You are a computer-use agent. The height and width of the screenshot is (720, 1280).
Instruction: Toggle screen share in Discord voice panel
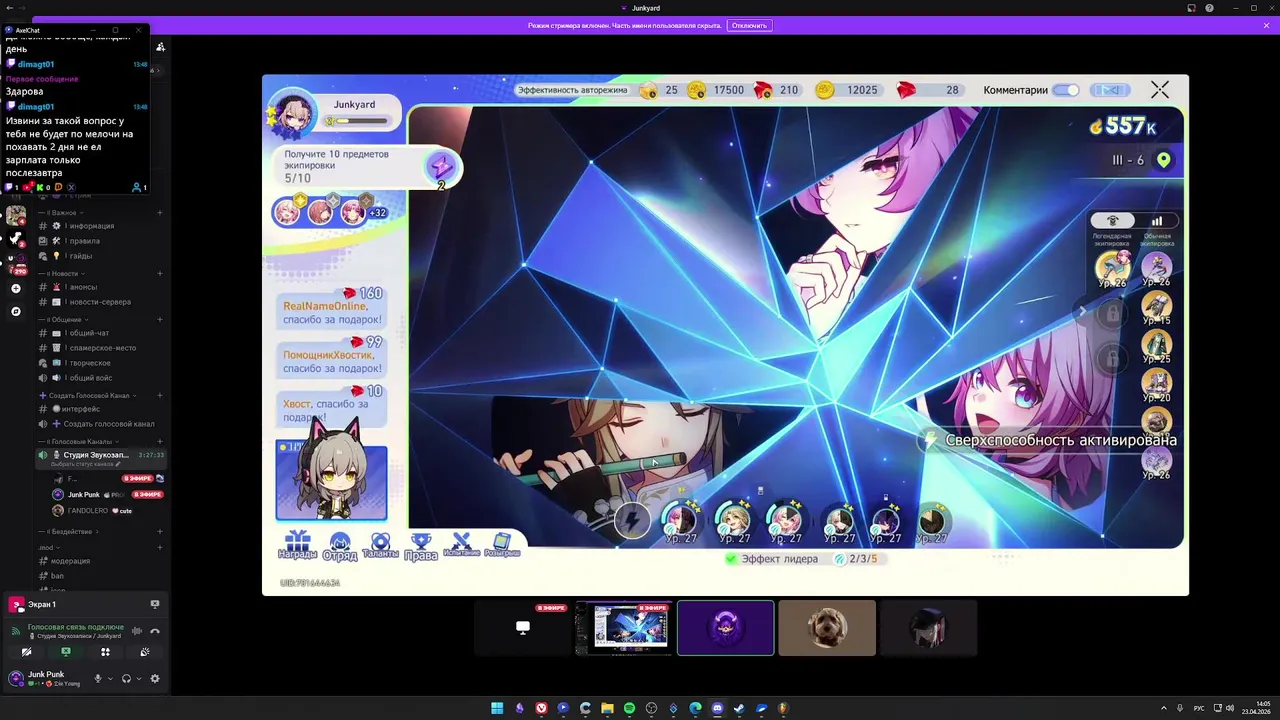point(66,652)
